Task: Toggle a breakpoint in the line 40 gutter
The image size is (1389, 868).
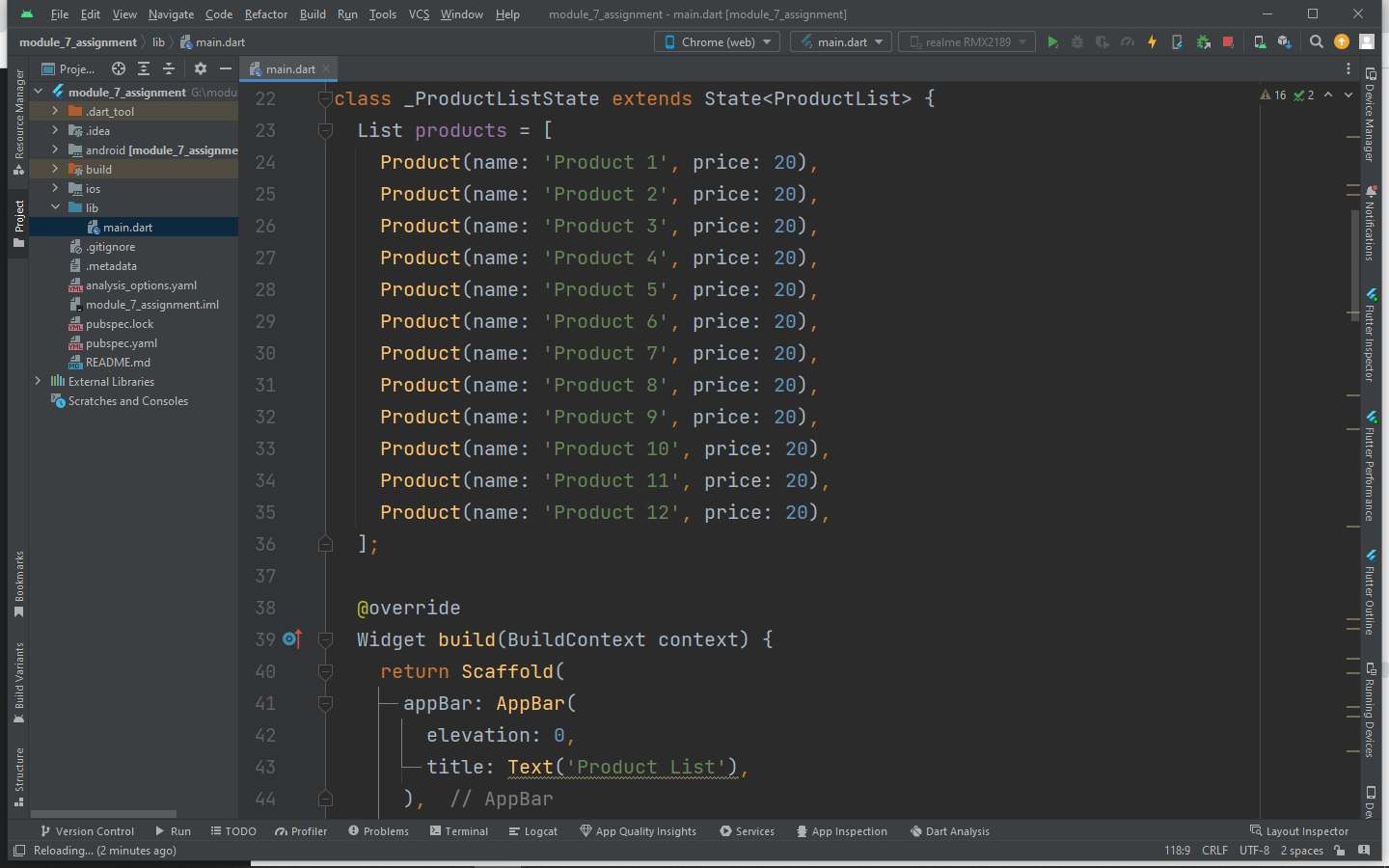Action: [289, 670]
